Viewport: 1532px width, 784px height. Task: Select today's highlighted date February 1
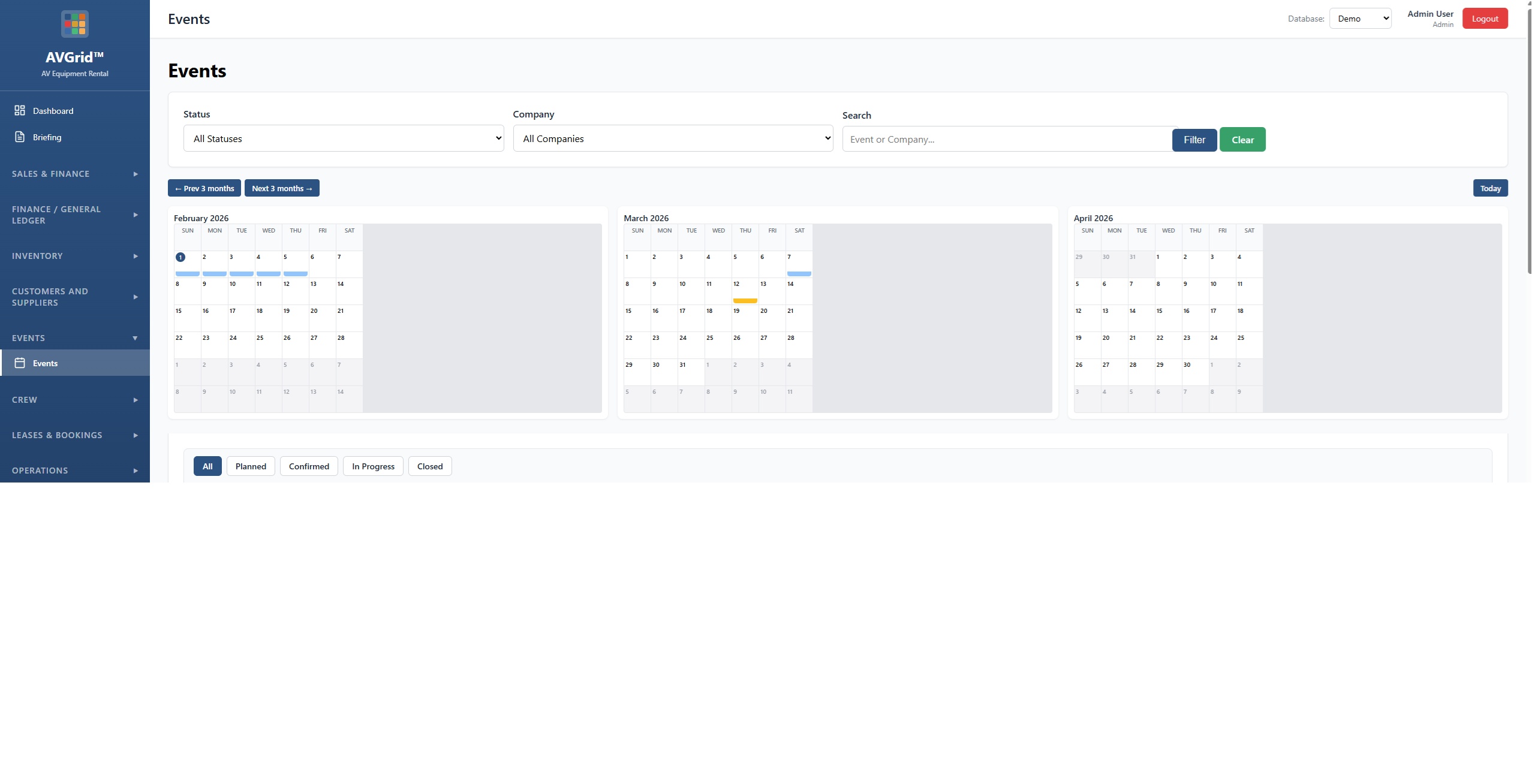(180, 257)
